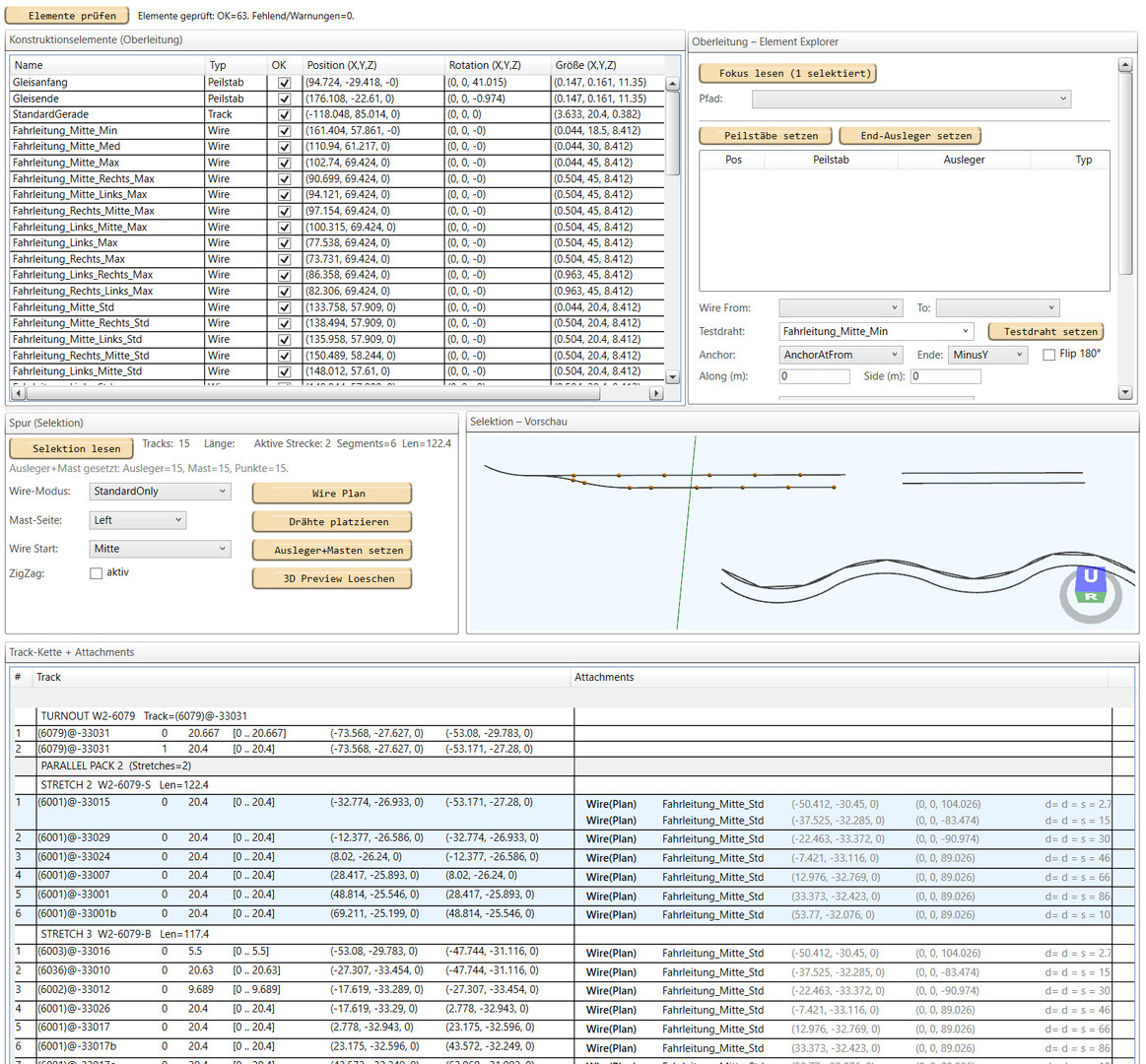Expand the Testdraht dropdown
This screenshot has height=1064, width=1146.
965,332
